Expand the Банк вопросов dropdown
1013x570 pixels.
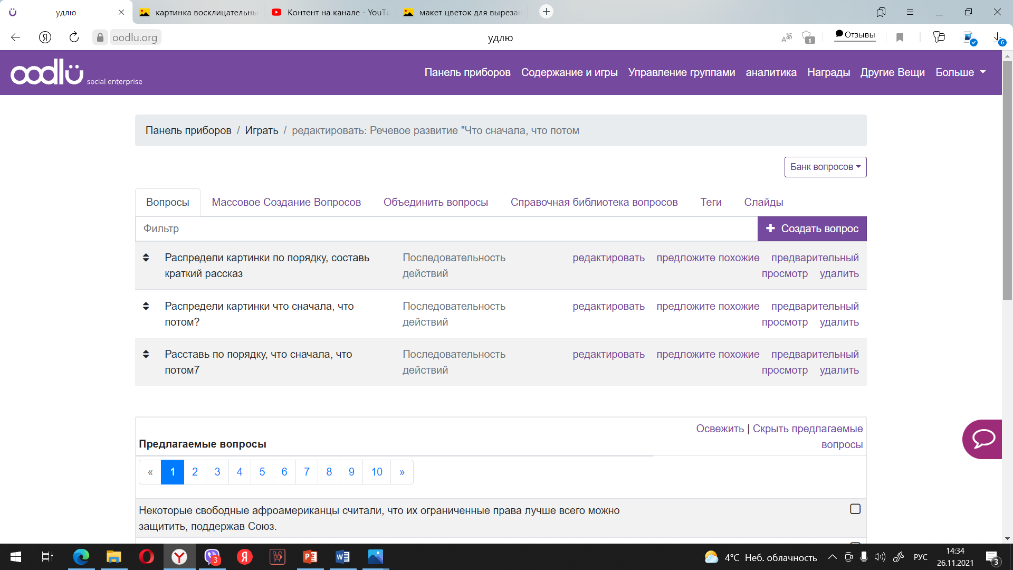825,167
